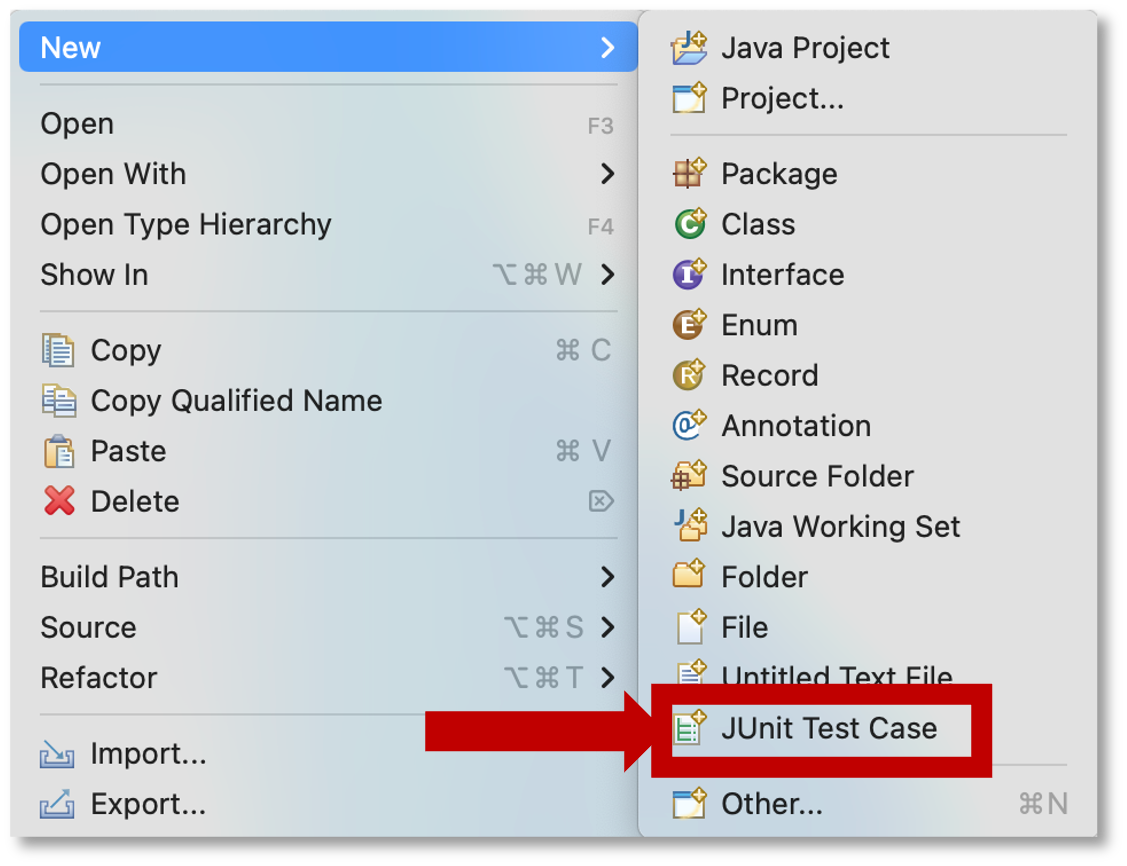Image resolution: width=1127 pixels, height=866 pixels.
Task: Click the Record icon
Action: 689,374
